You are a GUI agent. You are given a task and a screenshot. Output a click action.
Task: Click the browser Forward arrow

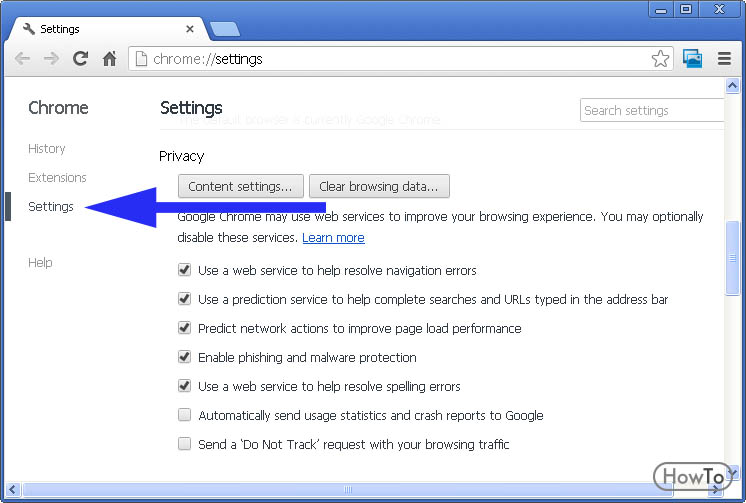[51, 59]
